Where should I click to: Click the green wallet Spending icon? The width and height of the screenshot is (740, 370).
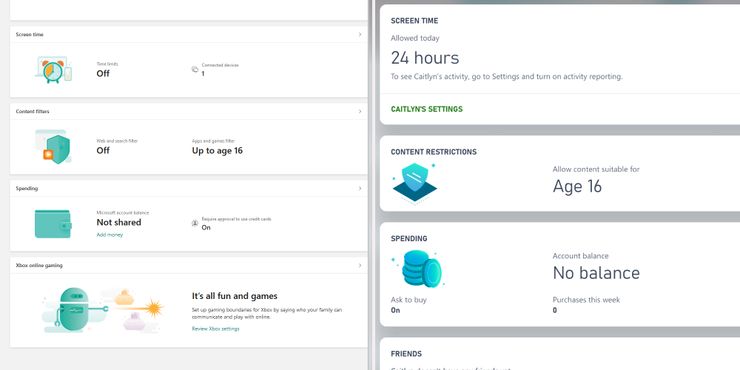(x=53, y=224)
